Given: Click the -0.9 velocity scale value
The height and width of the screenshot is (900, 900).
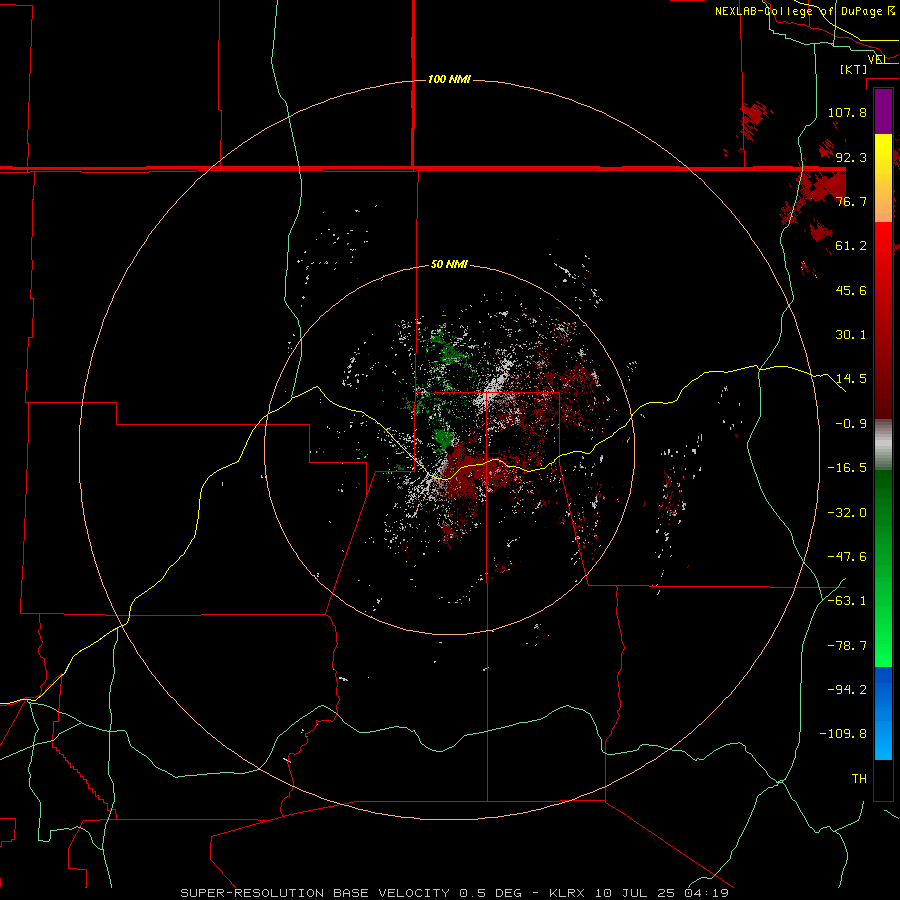Looking at the screenshot, I should (x=851, y=424).
